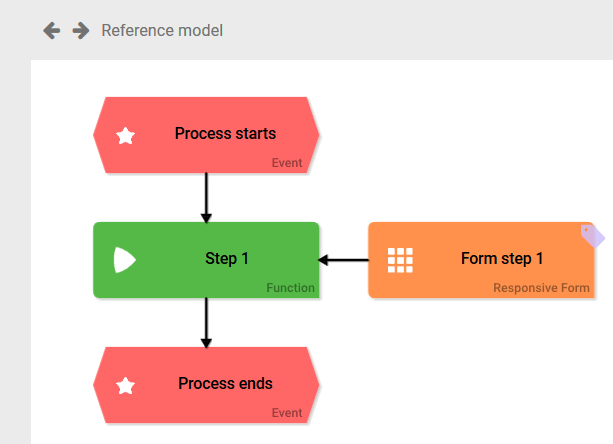Screen dimensions: 613x444
Task: Click the Reference model title
Action: click(x=162, y=31)
